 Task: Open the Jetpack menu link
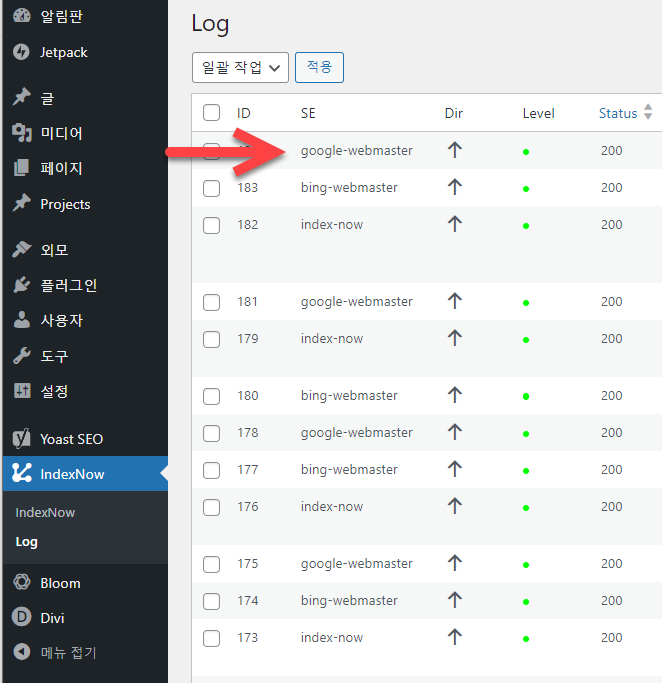[64, 52]
